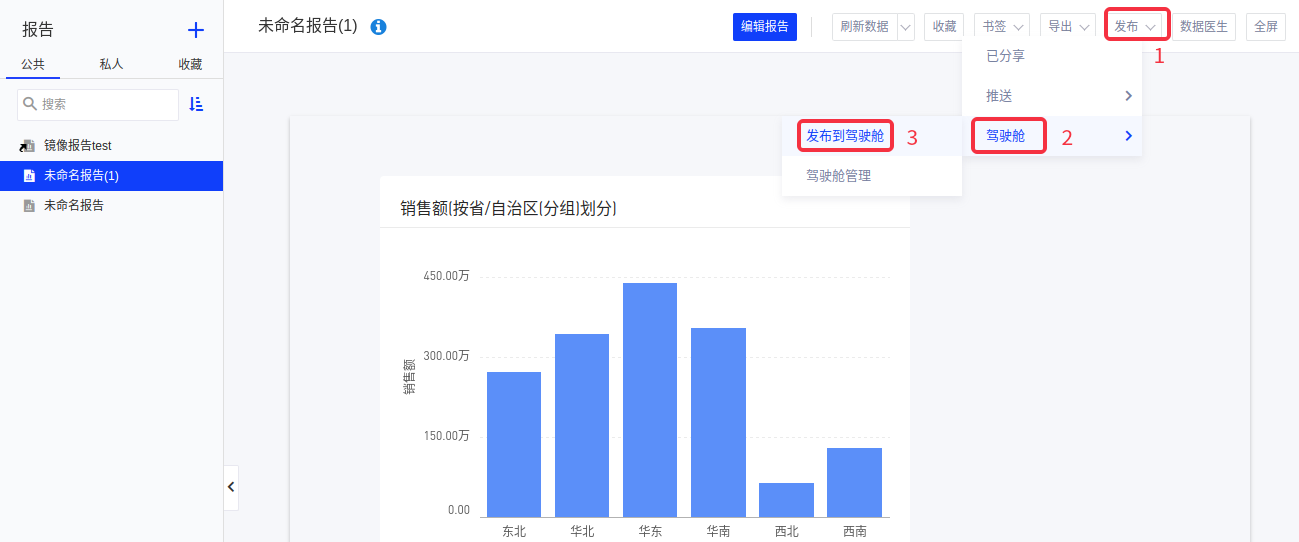Image resolution: width=1299 pixels, height=542 pixels.
Task: Click the 全屏 fullscreen button
Action: pos(1265,27)
